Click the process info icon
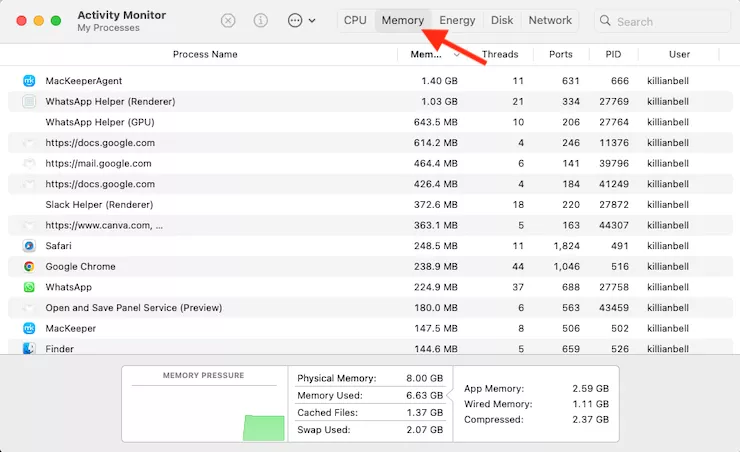Screen dimensions: 740x452 pos(260,20)
